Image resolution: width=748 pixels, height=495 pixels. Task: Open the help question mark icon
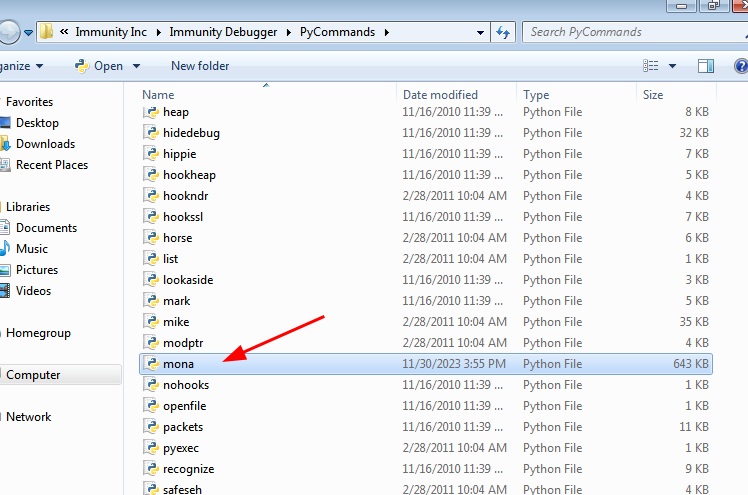(x=741, y=66)
